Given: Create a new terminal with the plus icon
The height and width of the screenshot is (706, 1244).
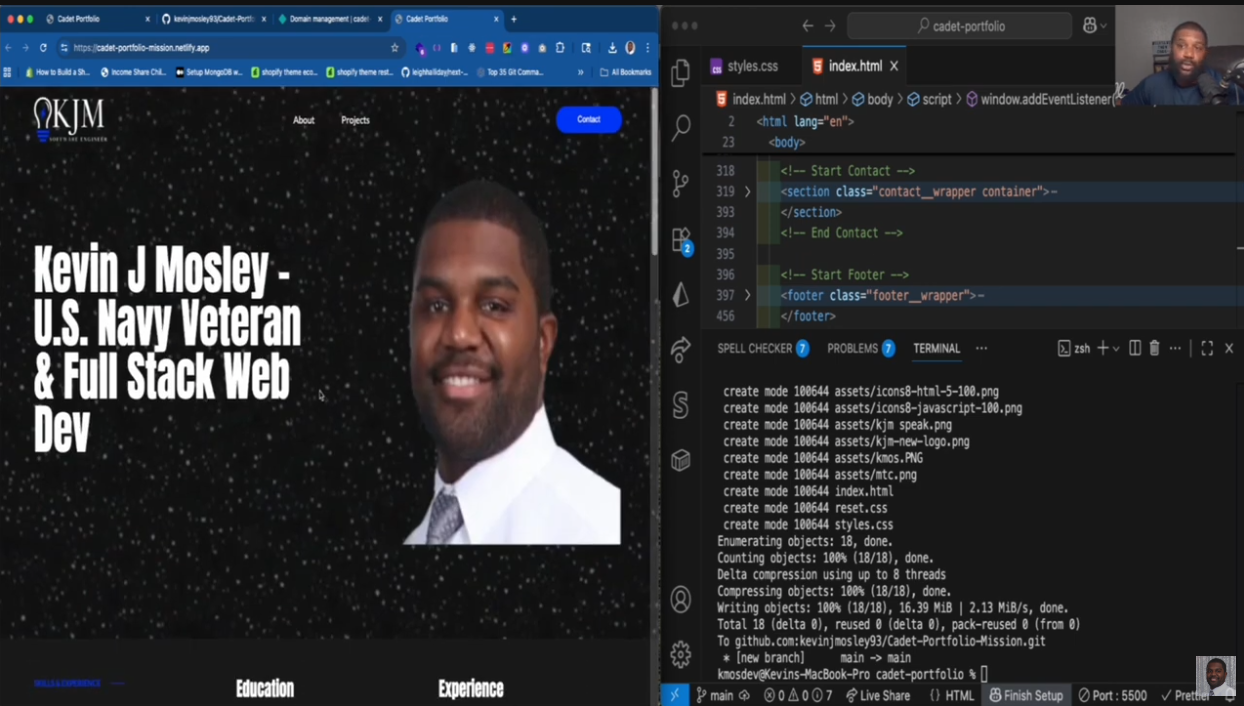Looking at the screenshot, I should click(x=1104, y=348).
